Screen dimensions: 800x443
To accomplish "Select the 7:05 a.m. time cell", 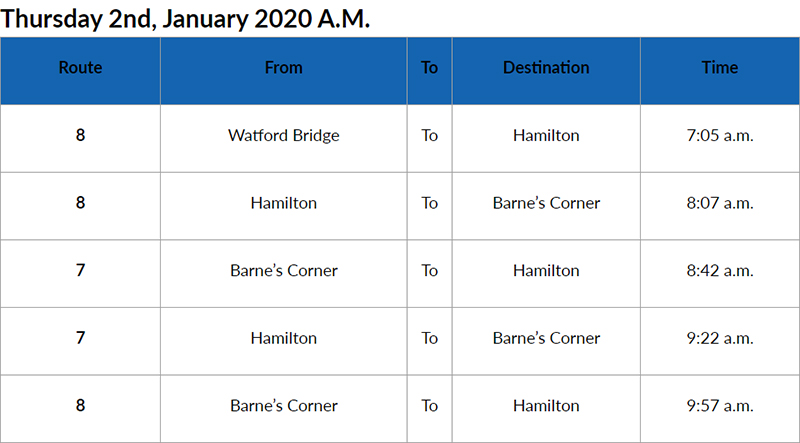I will pyautogui.click(x=720, y=135).
